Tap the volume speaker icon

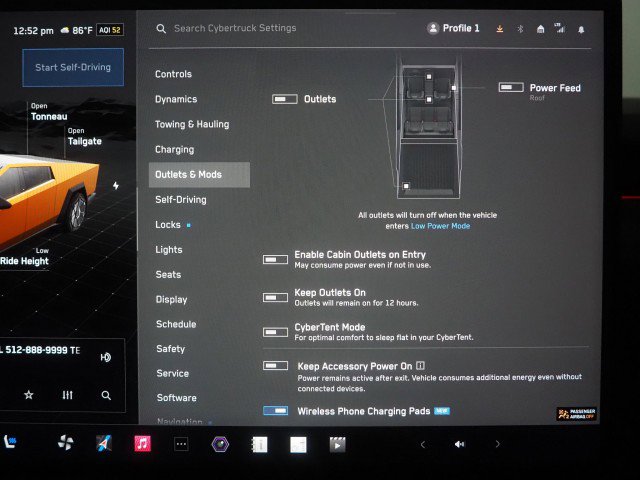[x=460, y=444]
